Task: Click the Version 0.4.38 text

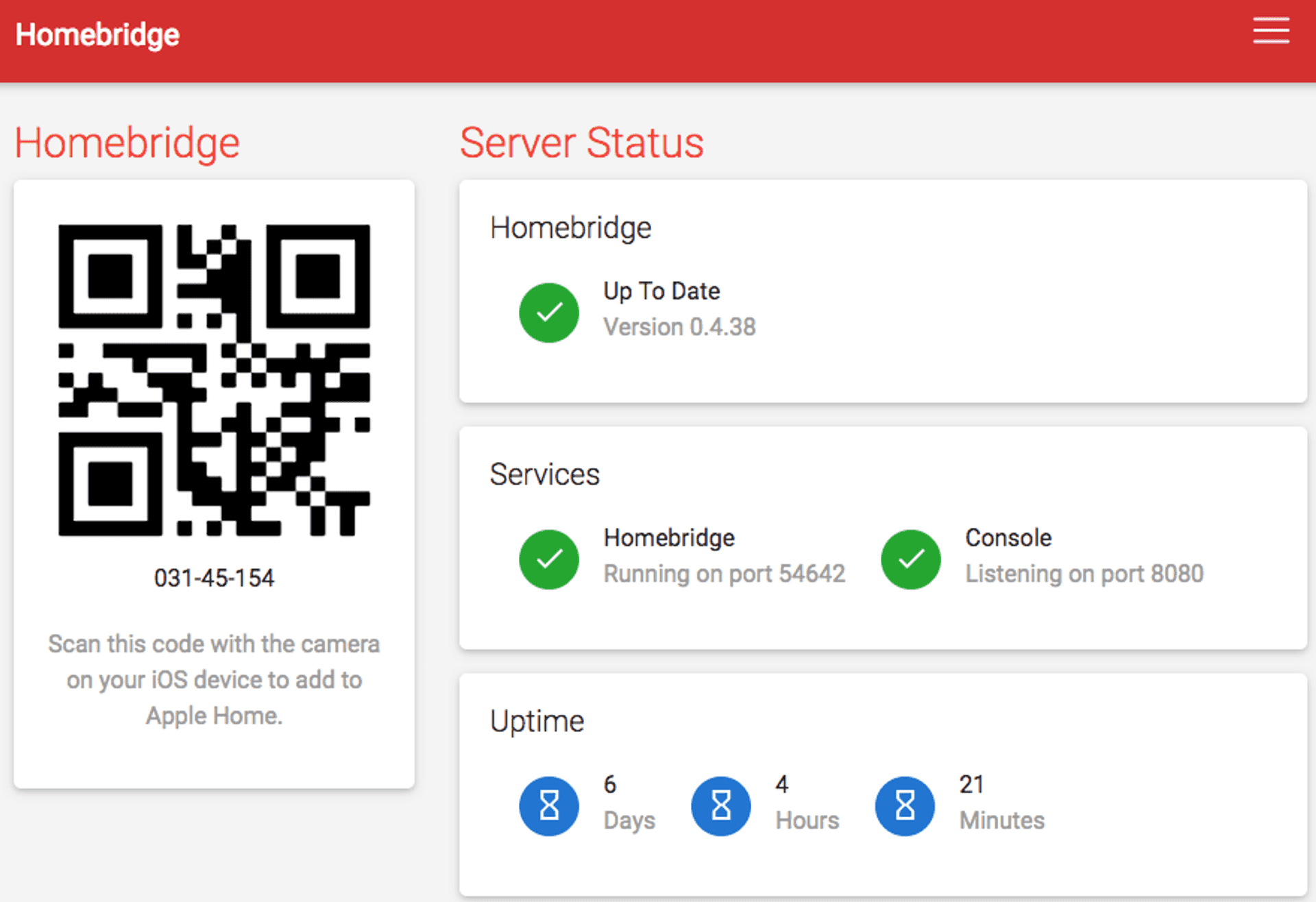Action: click(x=679, y=327)
